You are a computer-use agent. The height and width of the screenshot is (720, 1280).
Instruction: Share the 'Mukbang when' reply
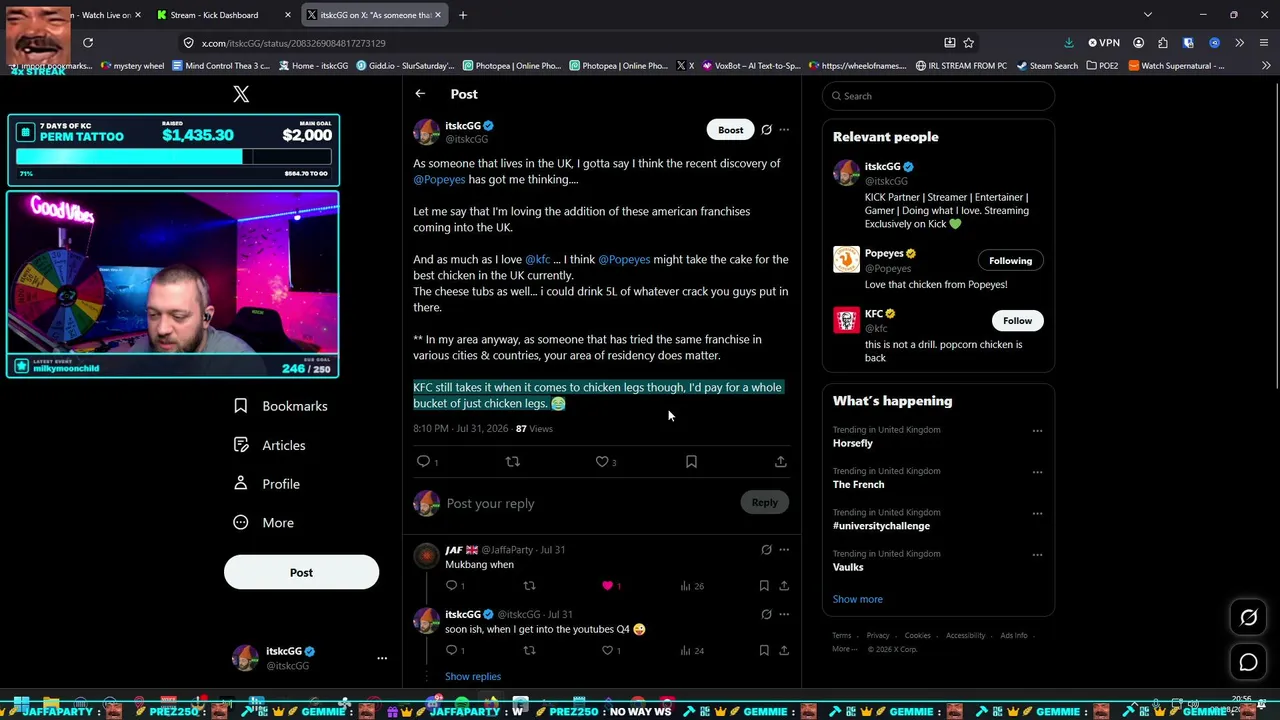(784, 585)
